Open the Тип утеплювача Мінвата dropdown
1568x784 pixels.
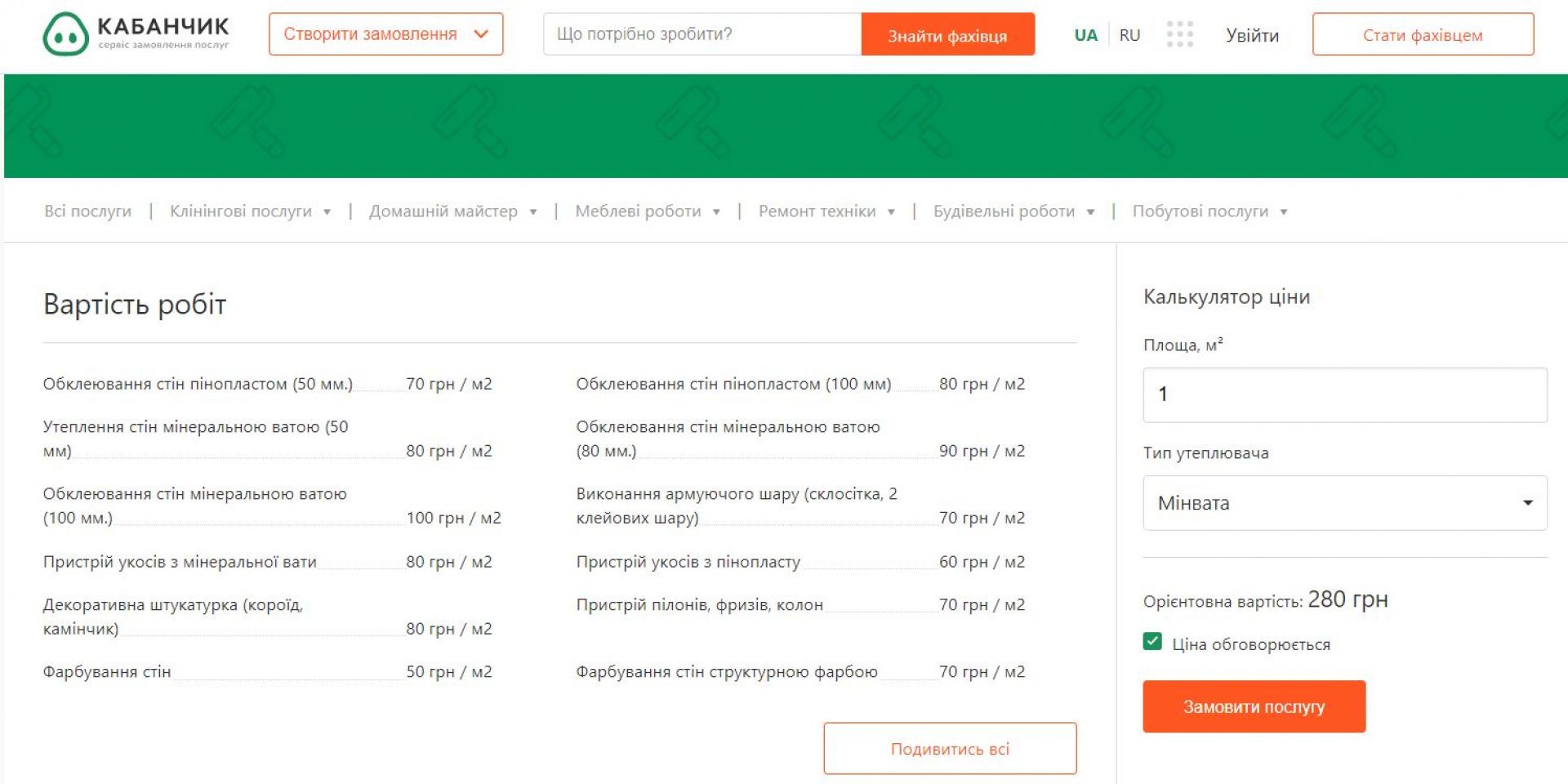[1344, 503]
